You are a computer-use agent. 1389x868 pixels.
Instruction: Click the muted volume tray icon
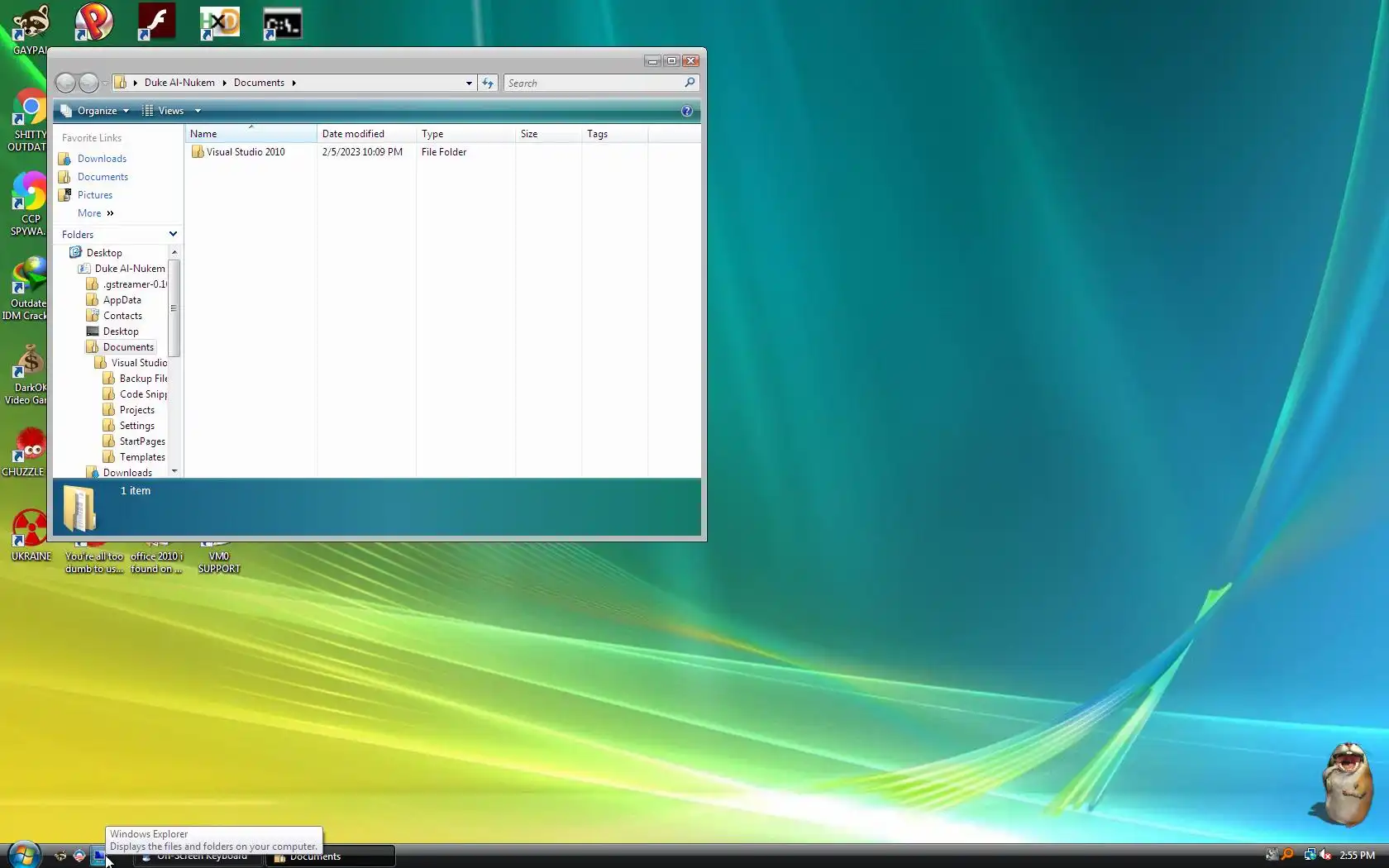pos(1325,855)
